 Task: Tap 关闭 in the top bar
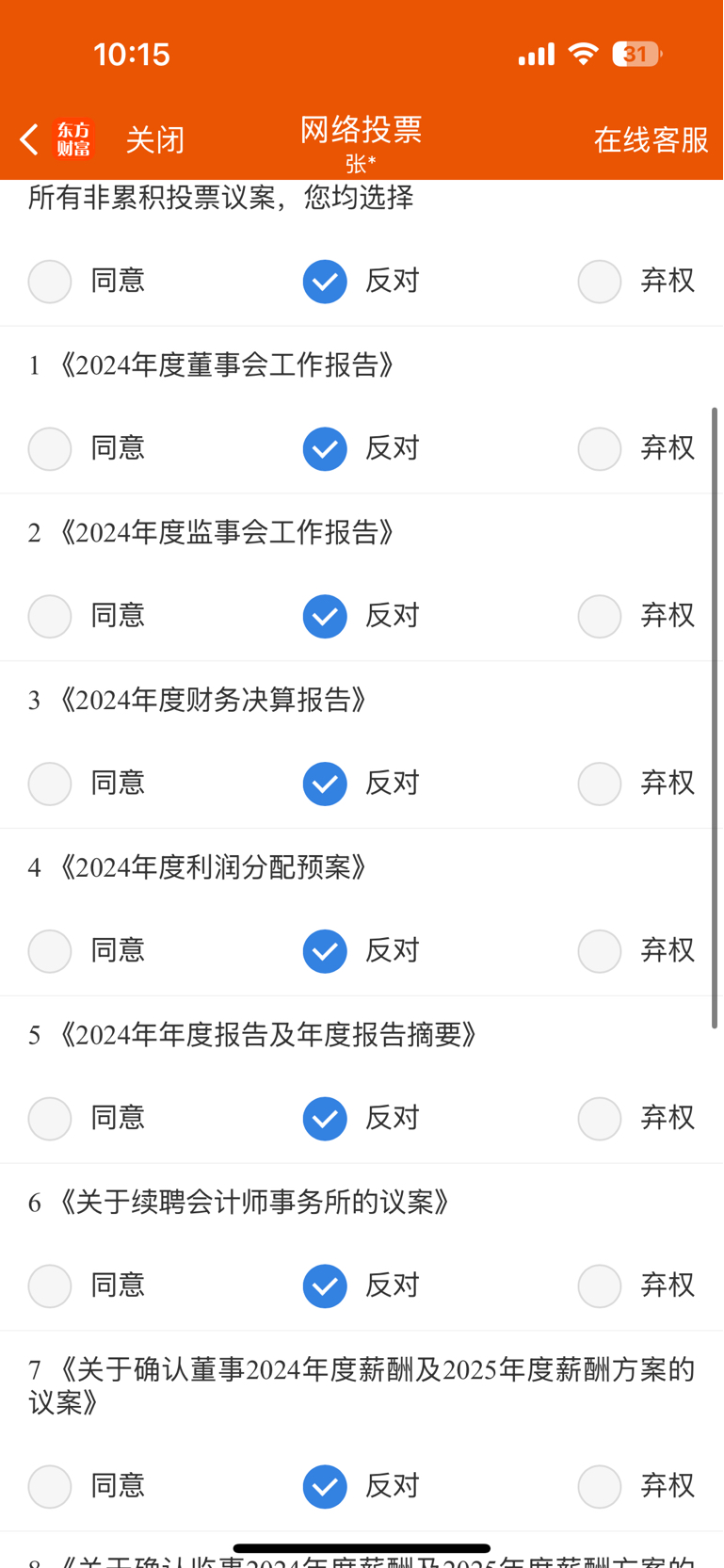(x=155, y=140)
